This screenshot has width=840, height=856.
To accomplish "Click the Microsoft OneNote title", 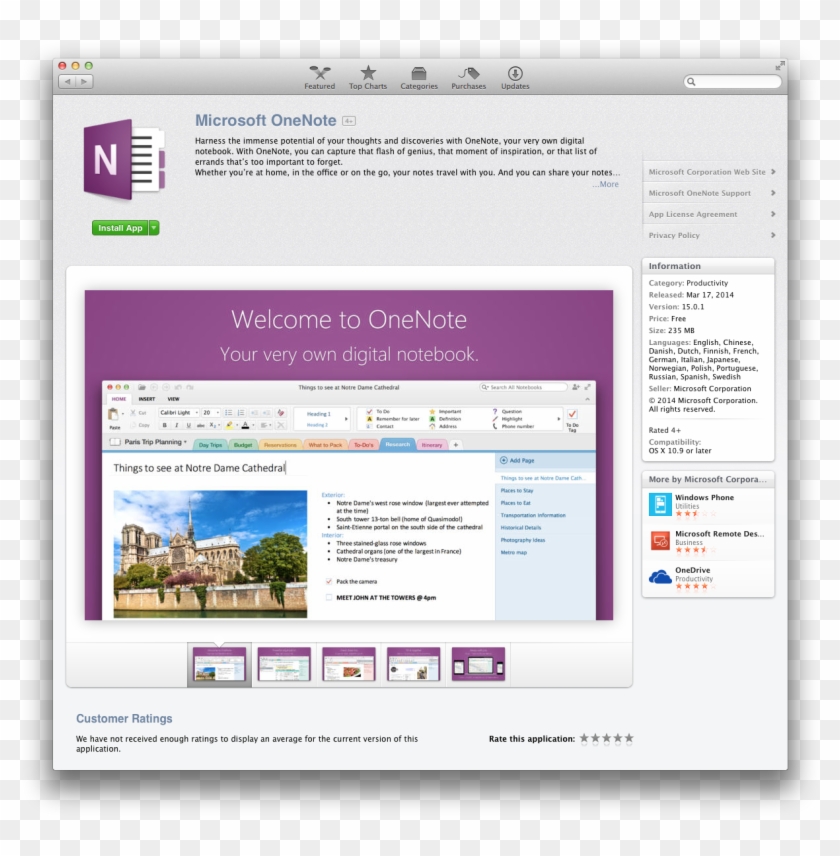I will point(265,120).
